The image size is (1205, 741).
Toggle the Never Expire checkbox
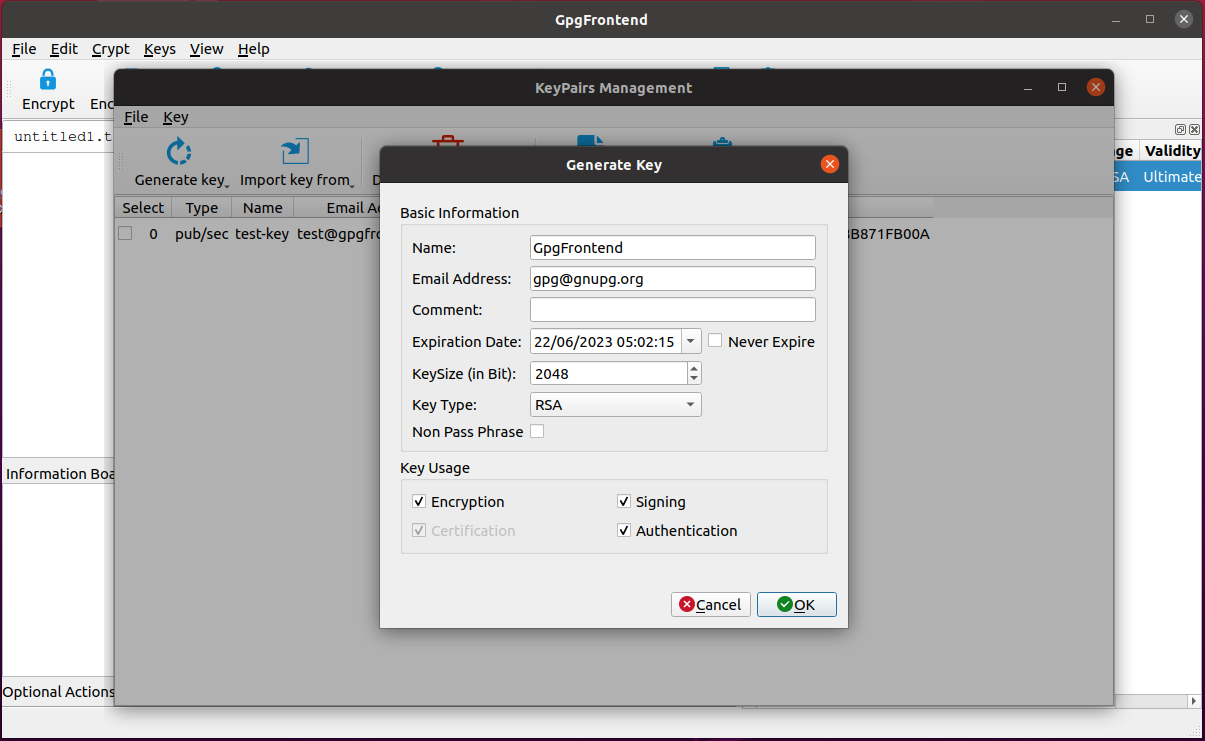click(x=715, y=341)
